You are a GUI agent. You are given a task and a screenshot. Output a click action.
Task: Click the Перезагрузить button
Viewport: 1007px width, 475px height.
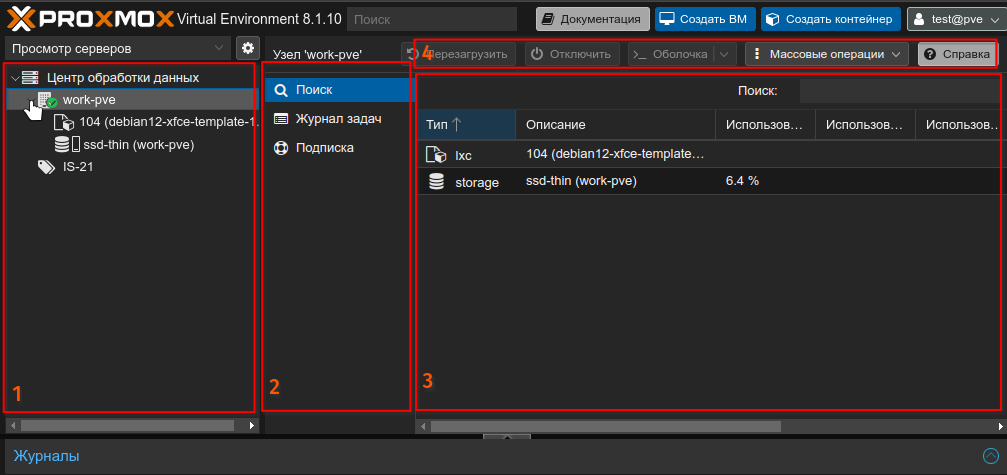459,54
